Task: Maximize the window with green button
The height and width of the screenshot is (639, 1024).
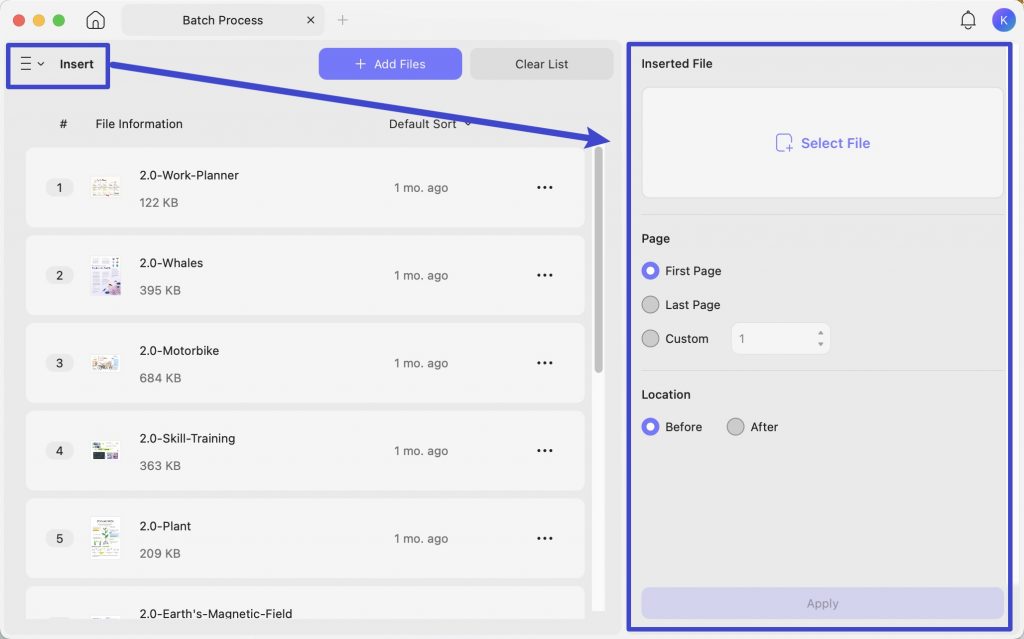Action: coord(59,20)
